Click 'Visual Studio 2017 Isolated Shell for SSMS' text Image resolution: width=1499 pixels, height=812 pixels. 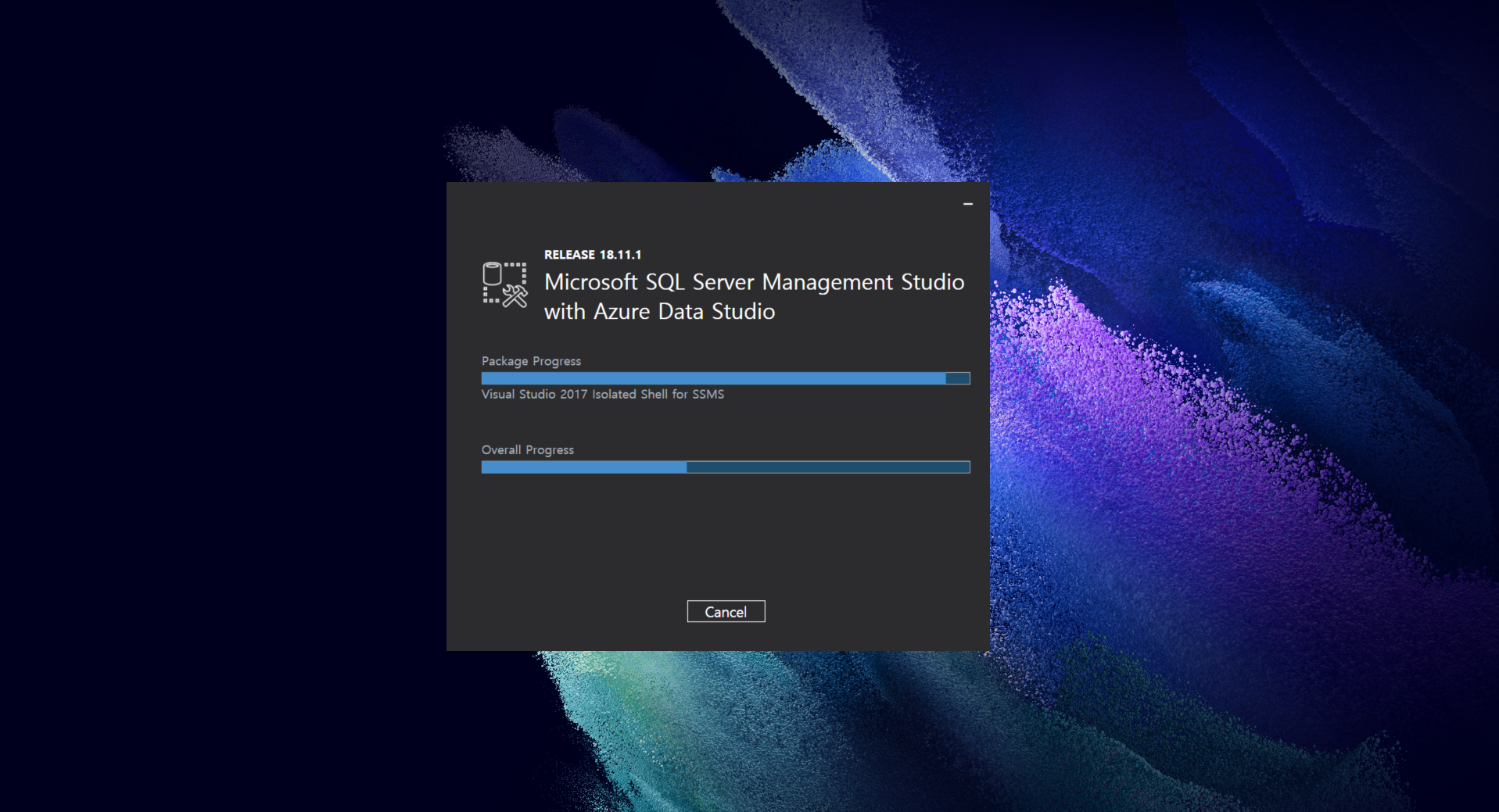click(603, 395)
